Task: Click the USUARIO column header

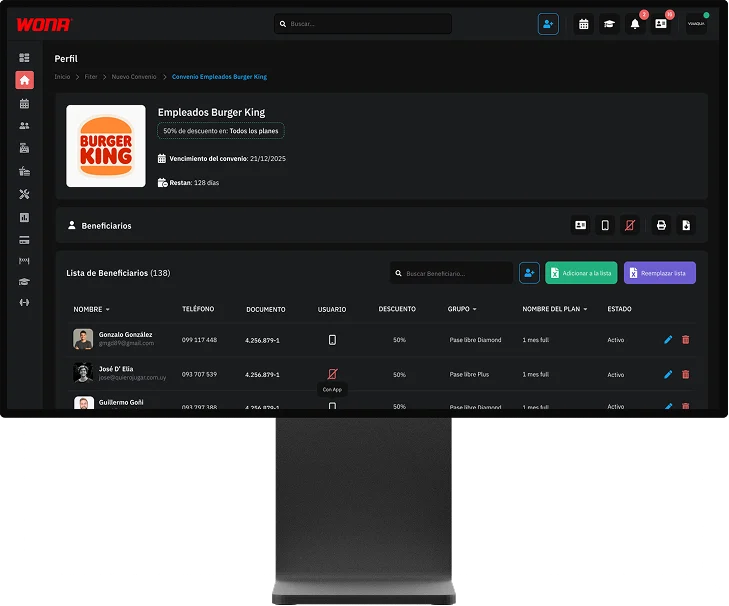Action: click(x=332, y=309)
